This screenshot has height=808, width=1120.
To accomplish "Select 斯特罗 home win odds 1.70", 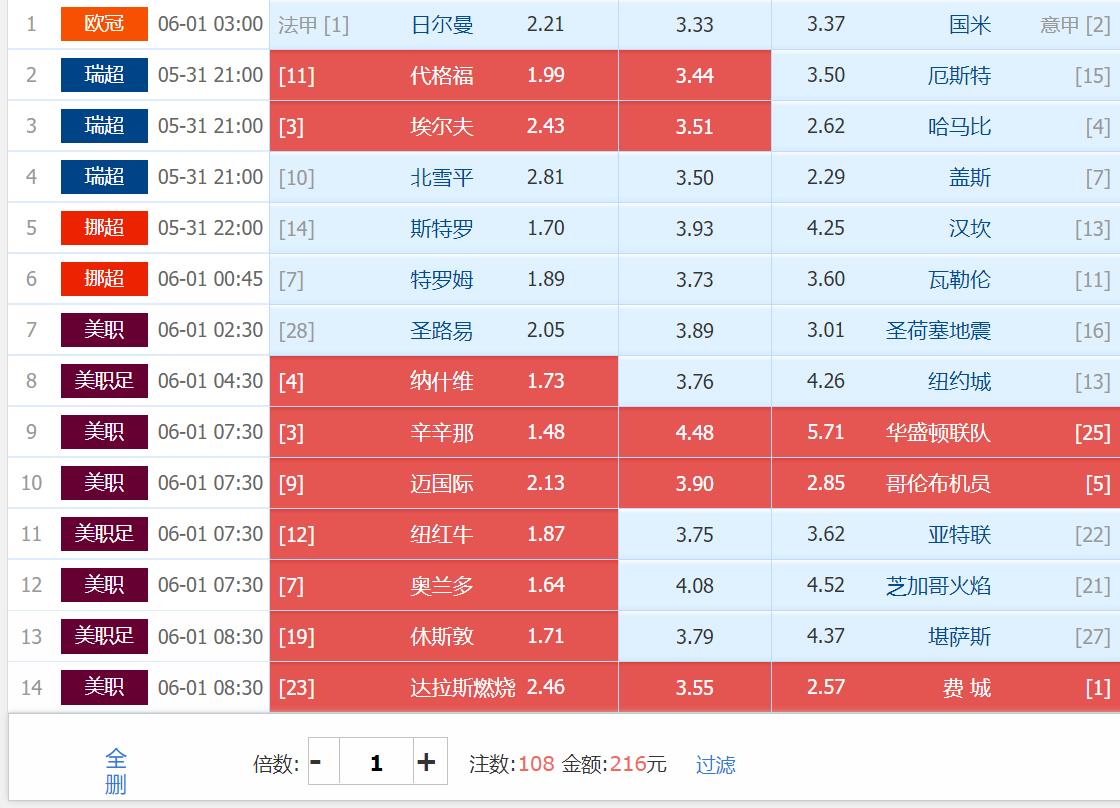I will pos(444,228).
